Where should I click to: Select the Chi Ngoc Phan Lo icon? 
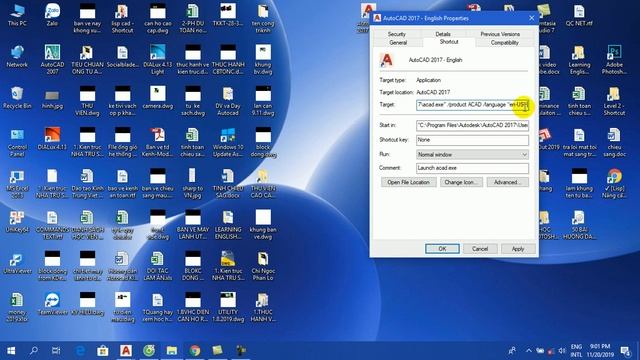pyautogui.click(x=263, y=266)
